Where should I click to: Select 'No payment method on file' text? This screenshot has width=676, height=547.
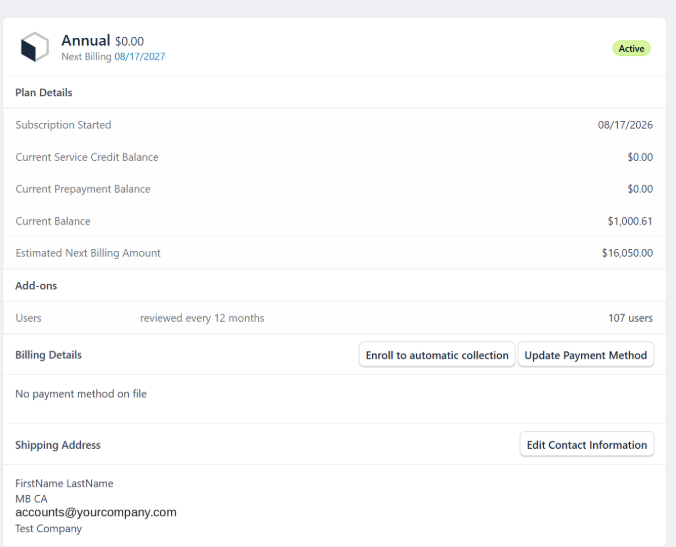81,394
